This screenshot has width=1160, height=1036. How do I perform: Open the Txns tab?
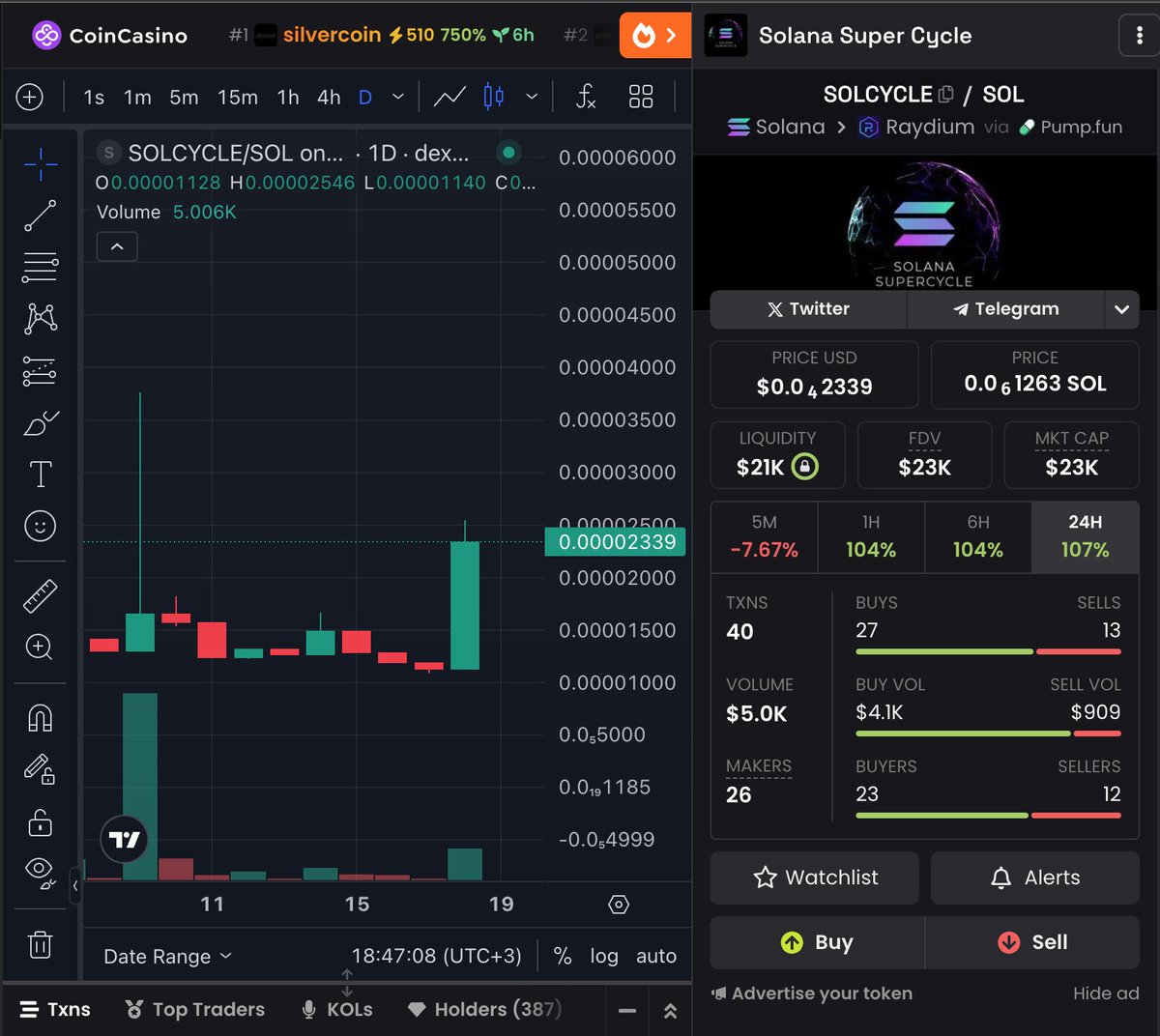[55, 1010]
